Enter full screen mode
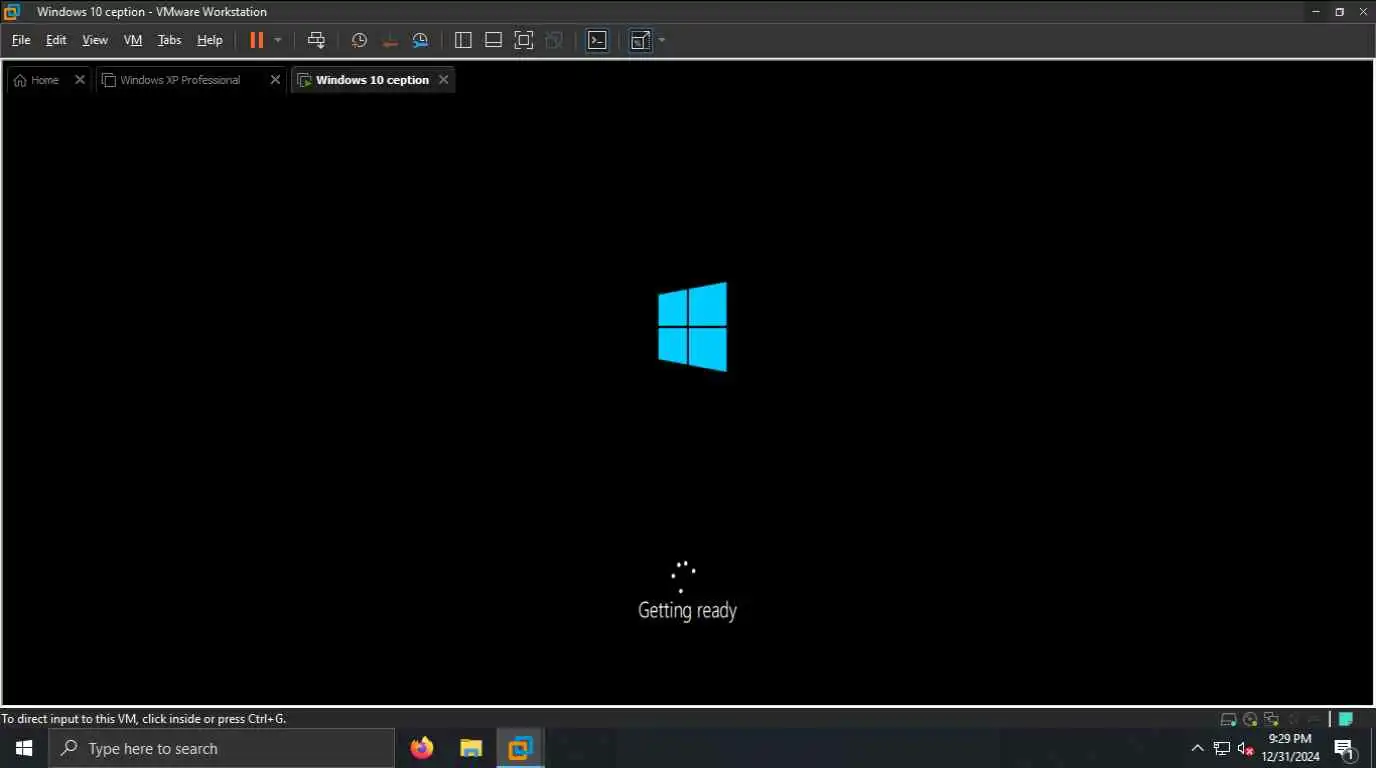 tap(524, 40)
